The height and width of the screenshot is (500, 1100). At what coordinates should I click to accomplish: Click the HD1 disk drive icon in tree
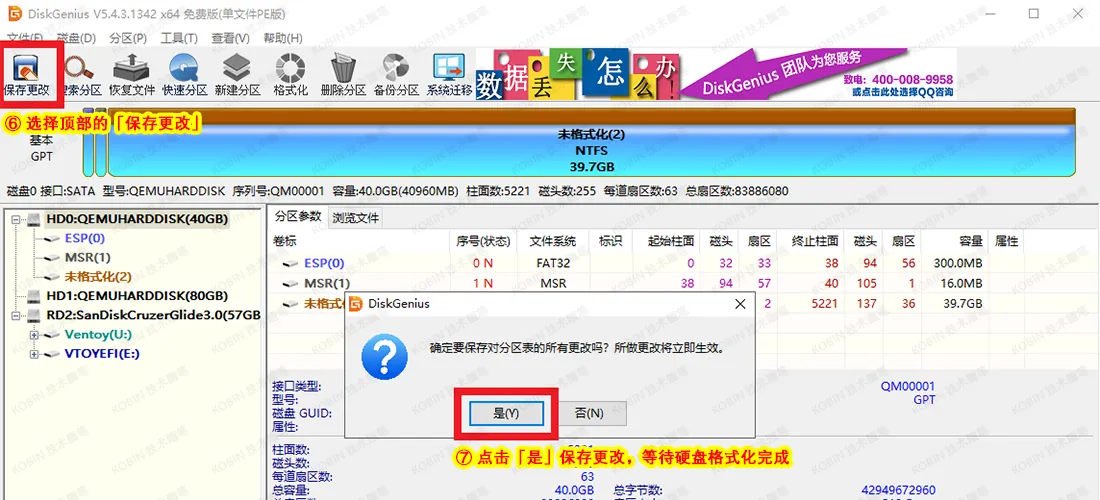pos(34,296)
